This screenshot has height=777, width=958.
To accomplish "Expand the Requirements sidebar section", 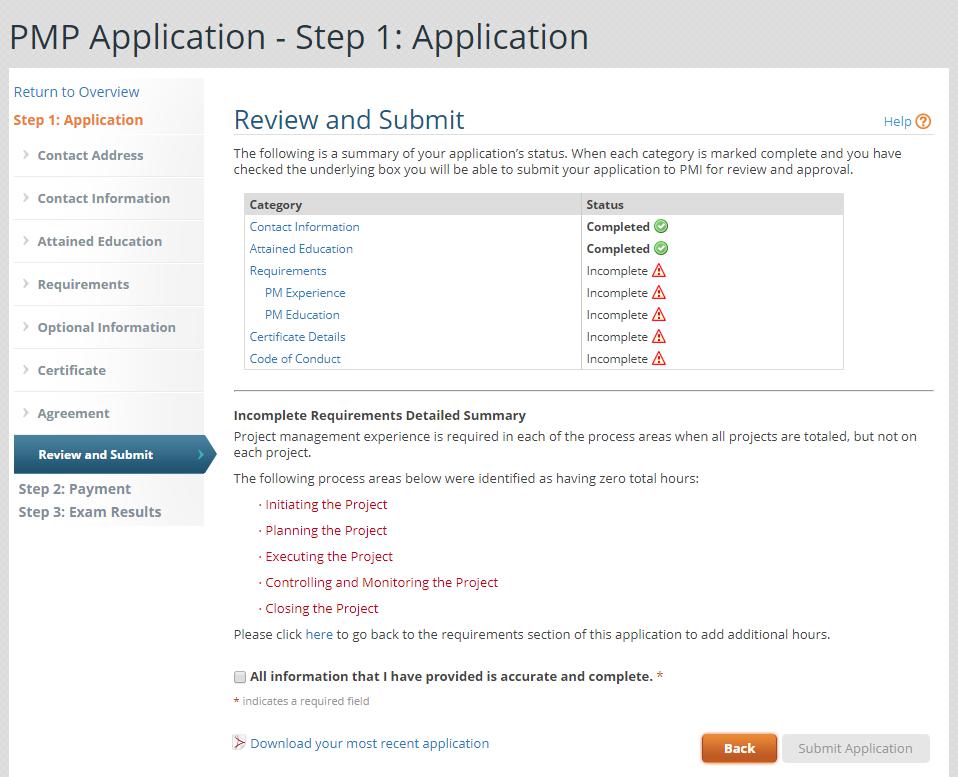I will click(x=85, y=284).
